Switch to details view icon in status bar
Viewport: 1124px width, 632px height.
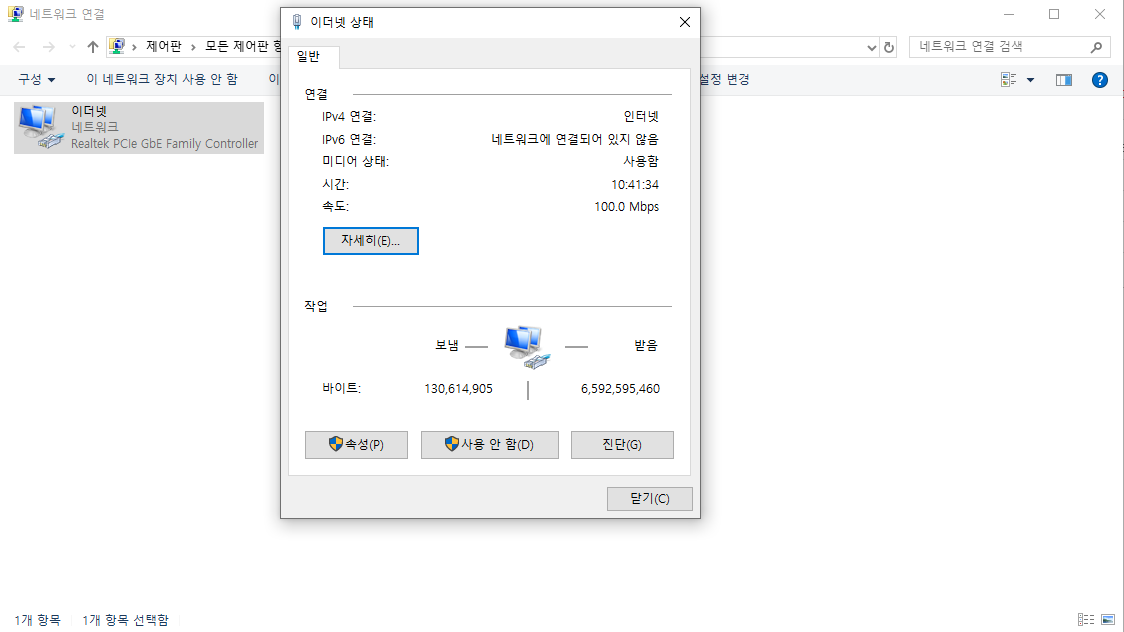coord(1085,620)
